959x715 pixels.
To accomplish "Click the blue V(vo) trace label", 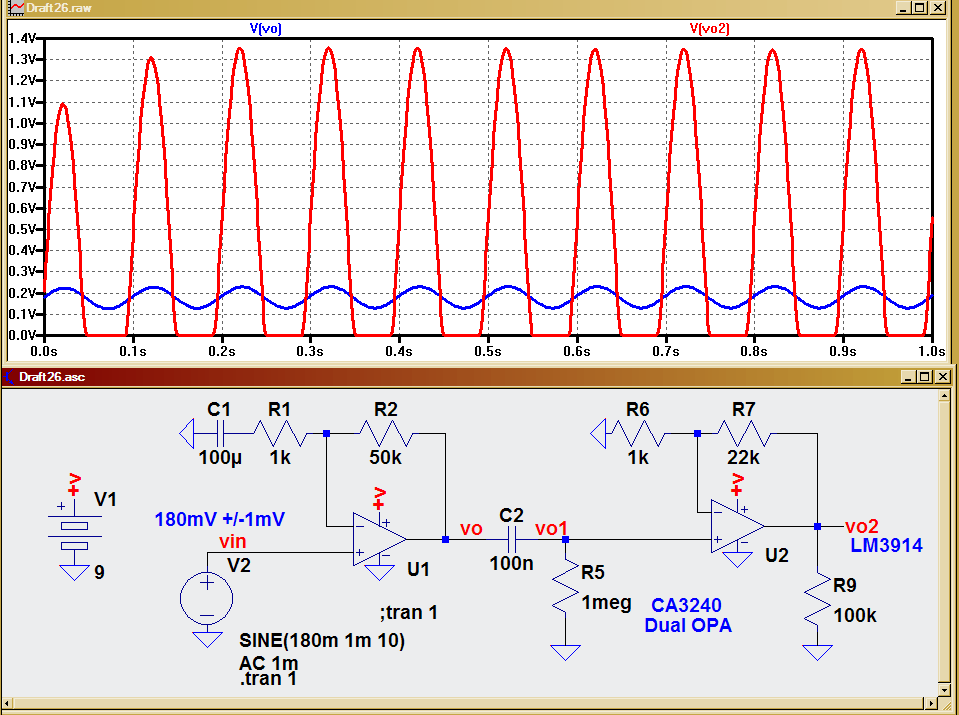I will coord(265,28).
